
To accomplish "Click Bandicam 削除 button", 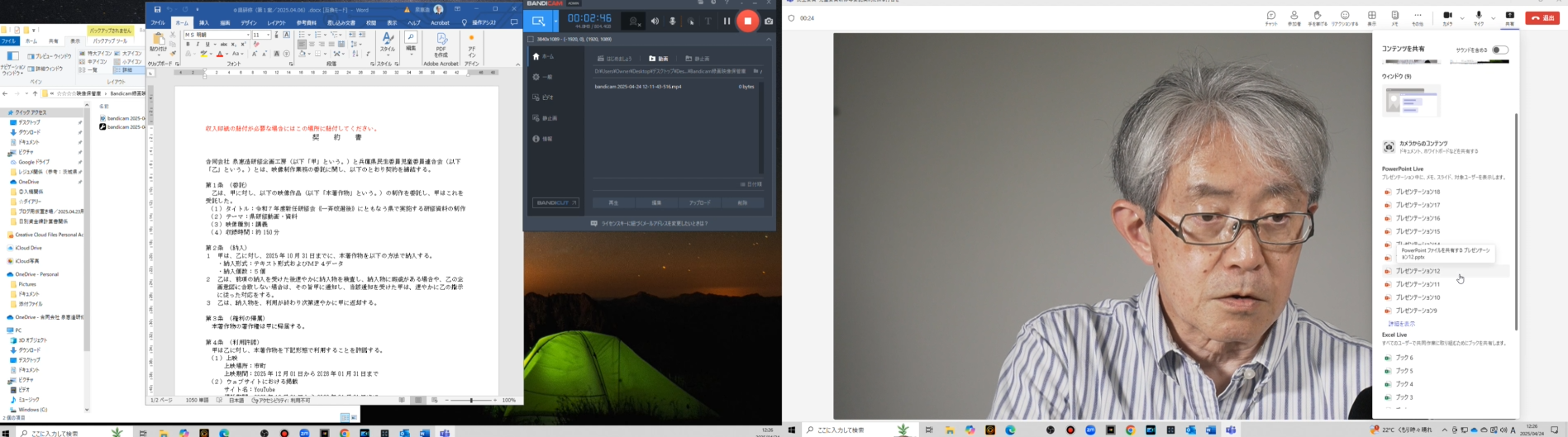I will pyautogui.click(x=742, y=202).
